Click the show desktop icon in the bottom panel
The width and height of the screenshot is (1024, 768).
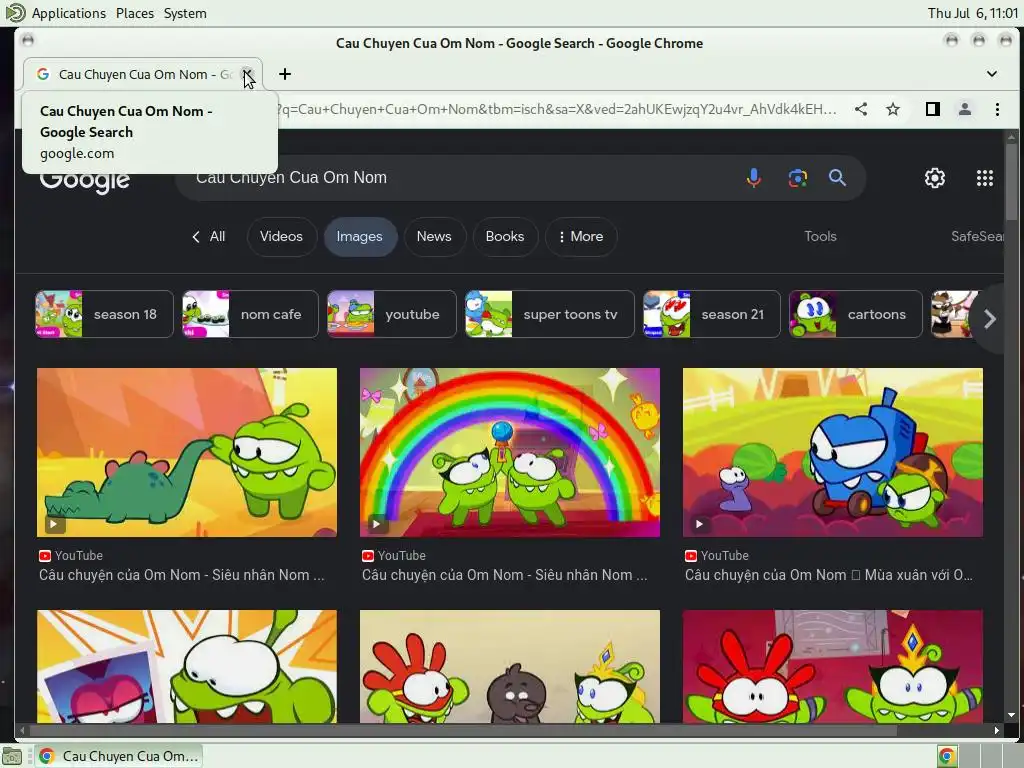tap(12, 756)
